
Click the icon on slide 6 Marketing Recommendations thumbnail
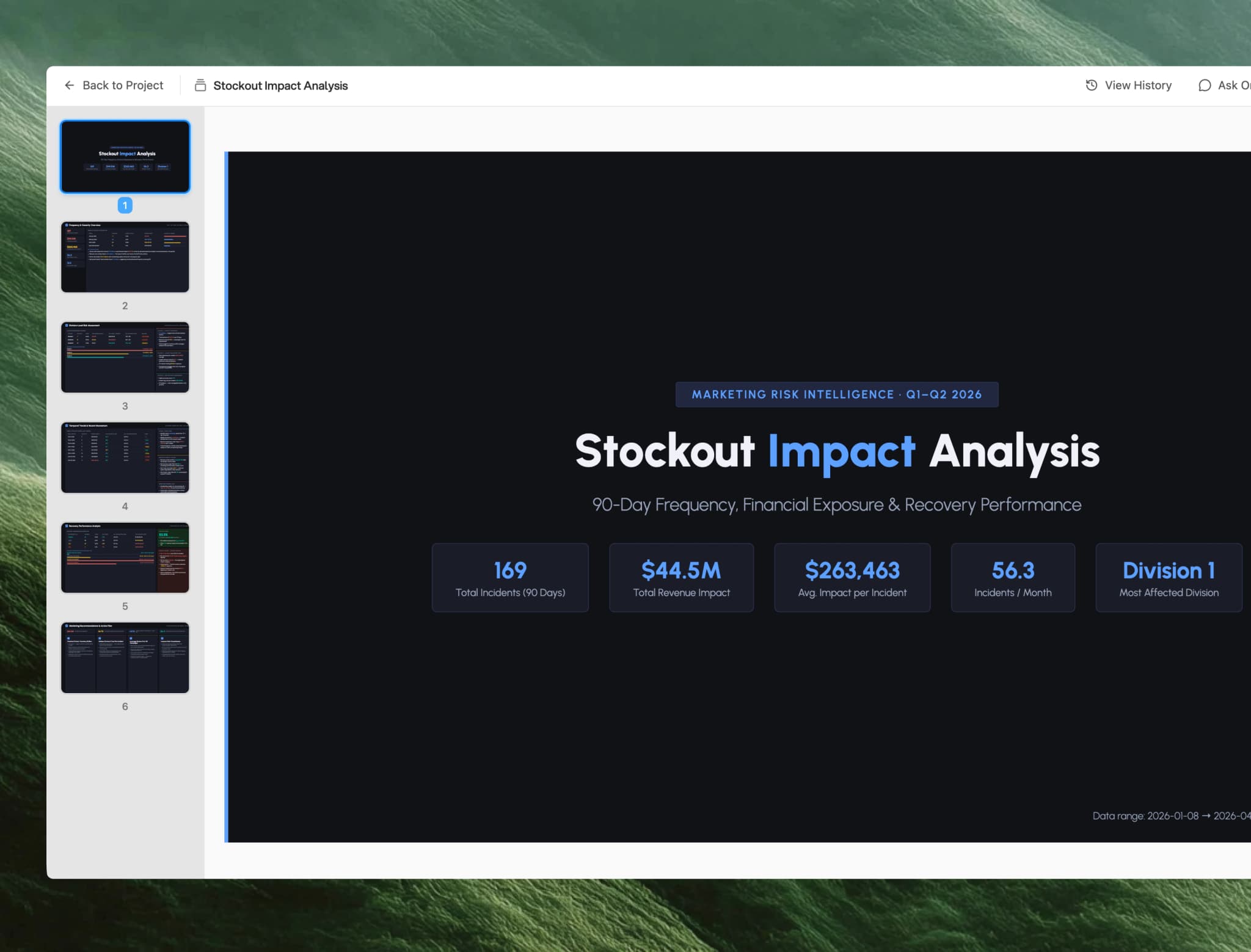[x=67, y=626]
